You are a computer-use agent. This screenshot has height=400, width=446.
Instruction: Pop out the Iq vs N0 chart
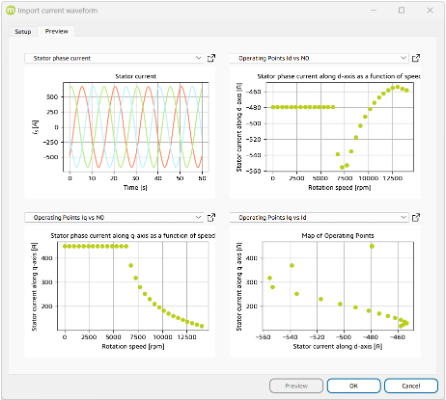click(211, 218)
